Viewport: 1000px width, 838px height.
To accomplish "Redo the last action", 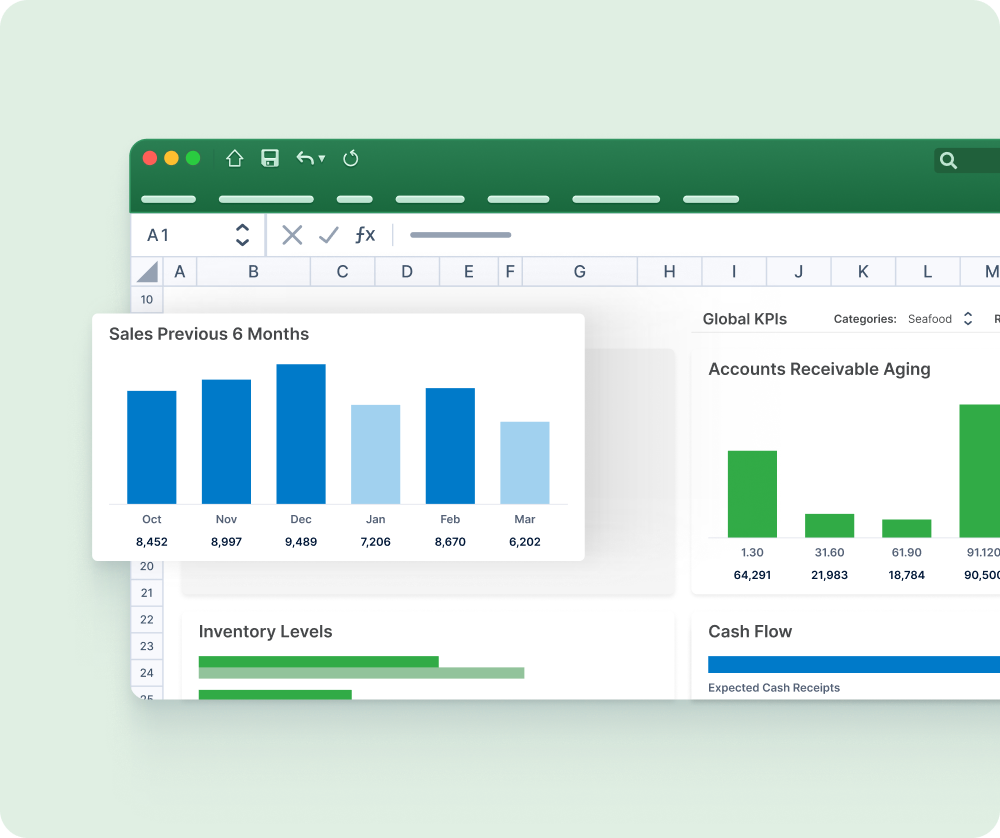I will (x=350, y=158).
